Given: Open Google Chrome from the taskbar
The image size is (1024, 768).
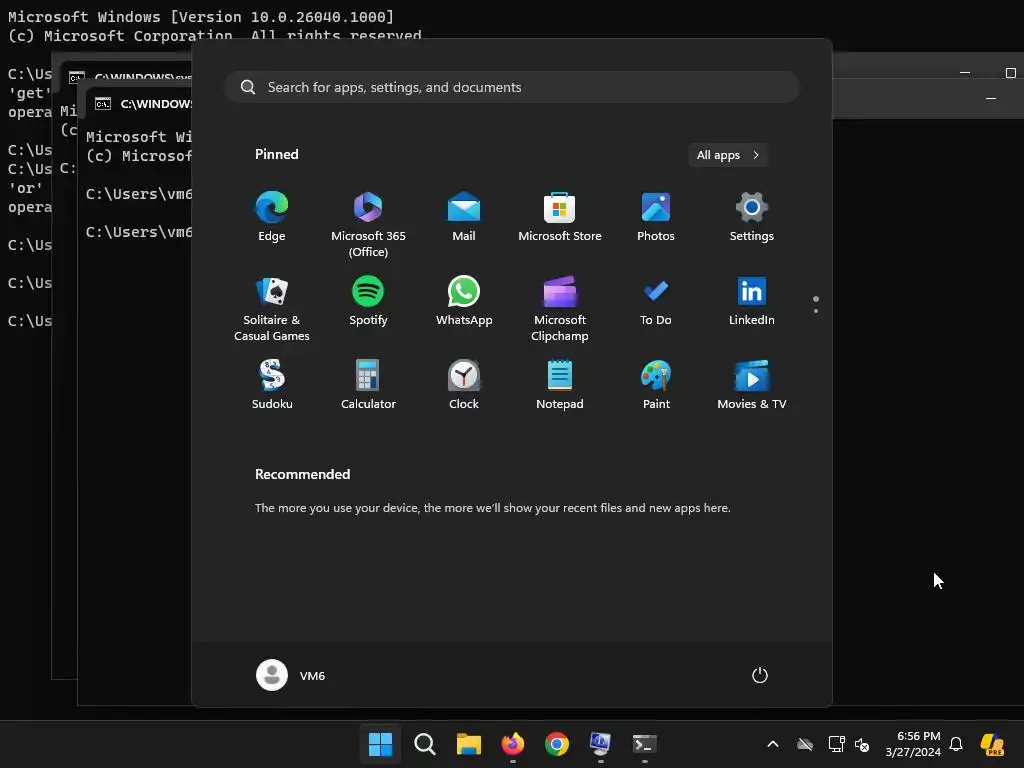Looking at the screenshot, I should 556,744.
